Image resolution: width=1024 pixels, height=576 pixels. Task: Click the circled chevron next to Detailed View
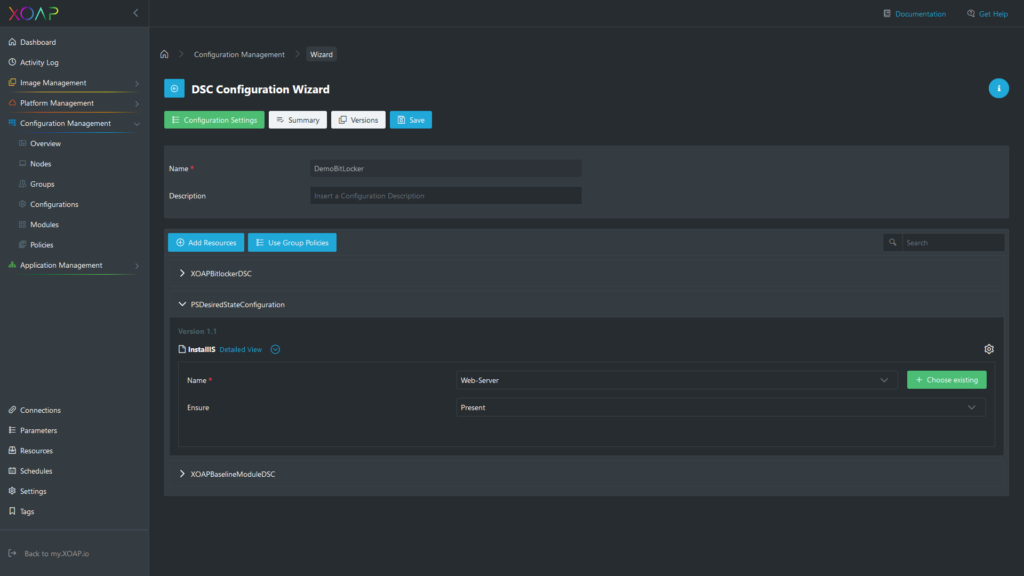point(276,349)
